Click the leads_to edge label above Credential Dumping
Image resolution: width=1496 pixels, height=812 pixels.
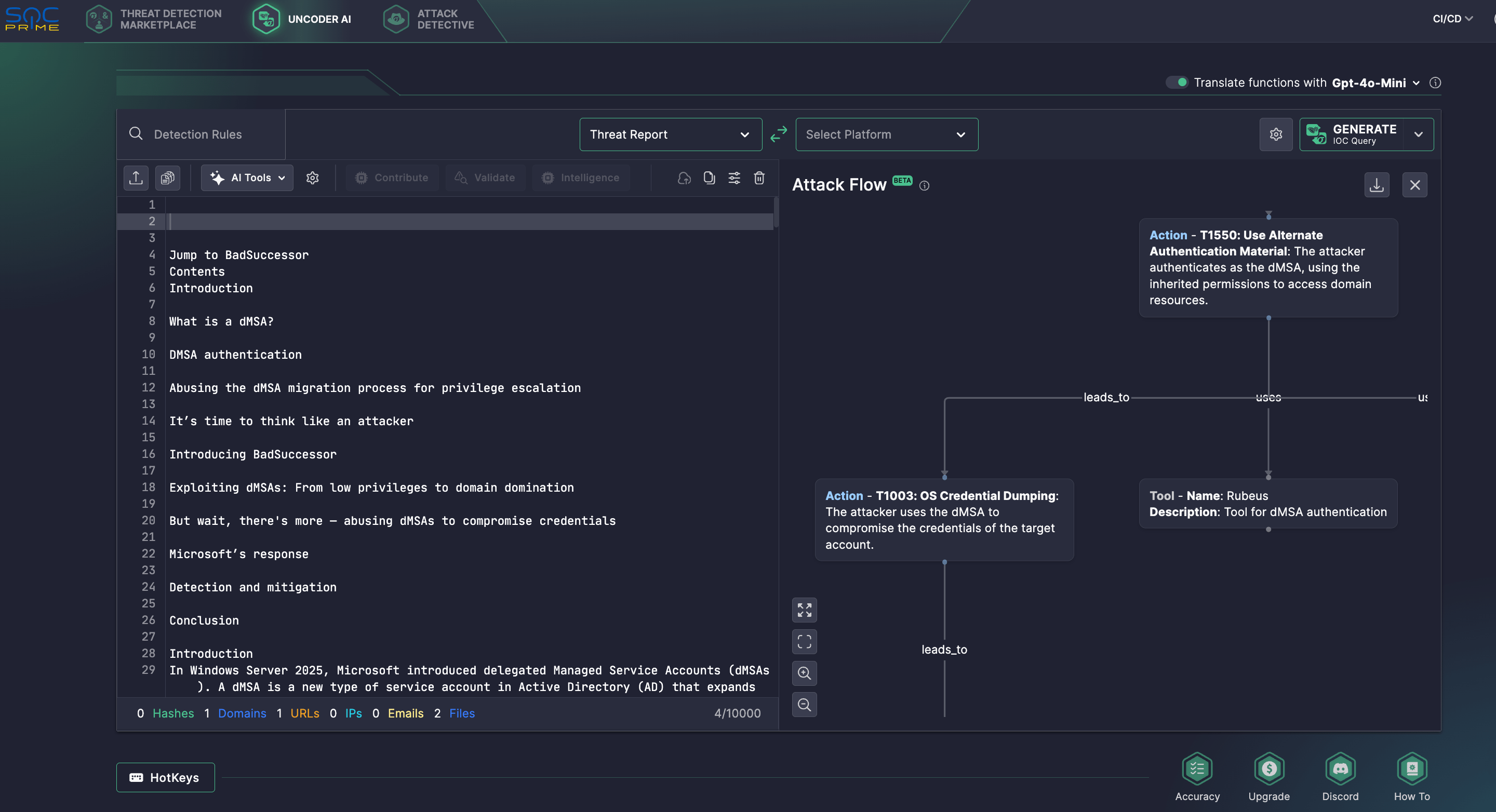coord(1106,397)
